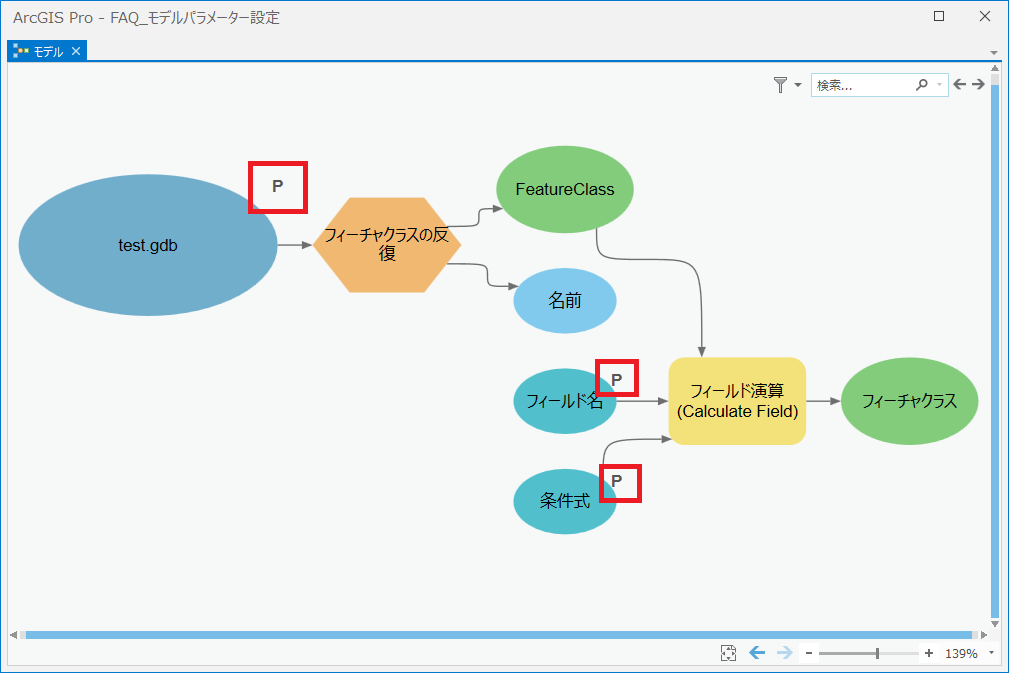Select the 条件式 variable

pos(564,501)
